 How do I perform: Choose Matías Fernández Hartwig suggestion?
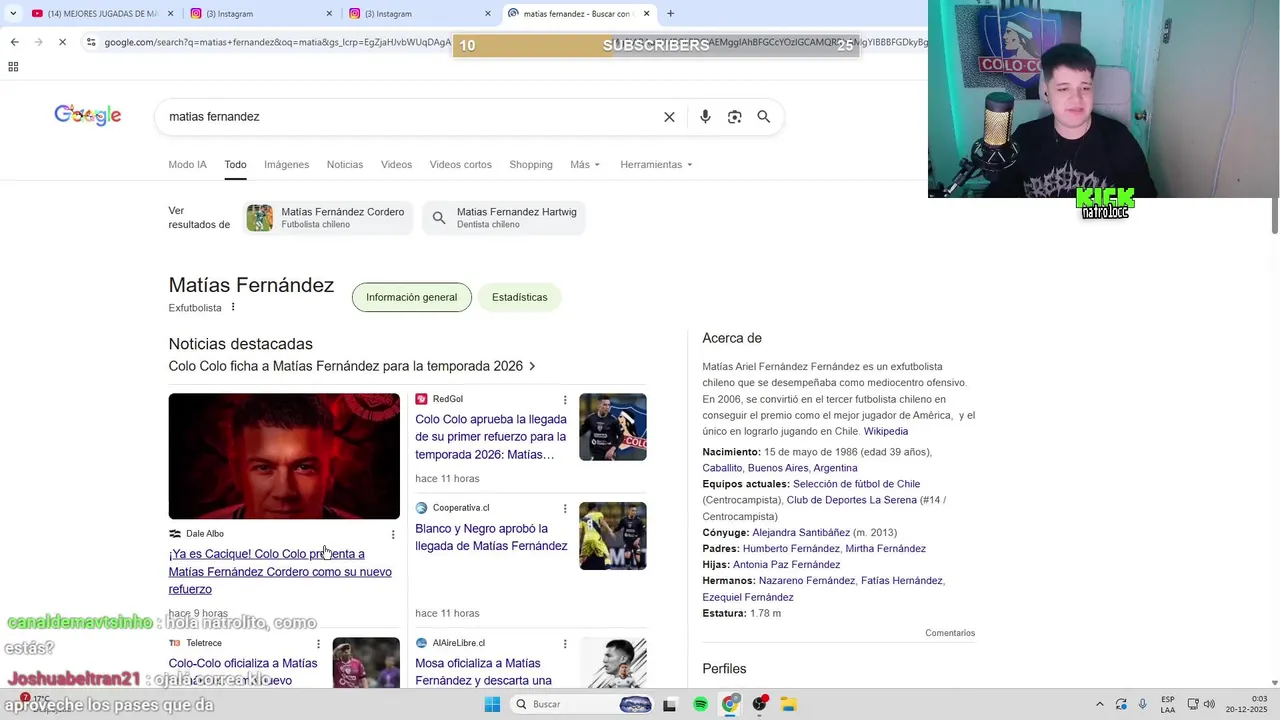click(x=504, y=217)
